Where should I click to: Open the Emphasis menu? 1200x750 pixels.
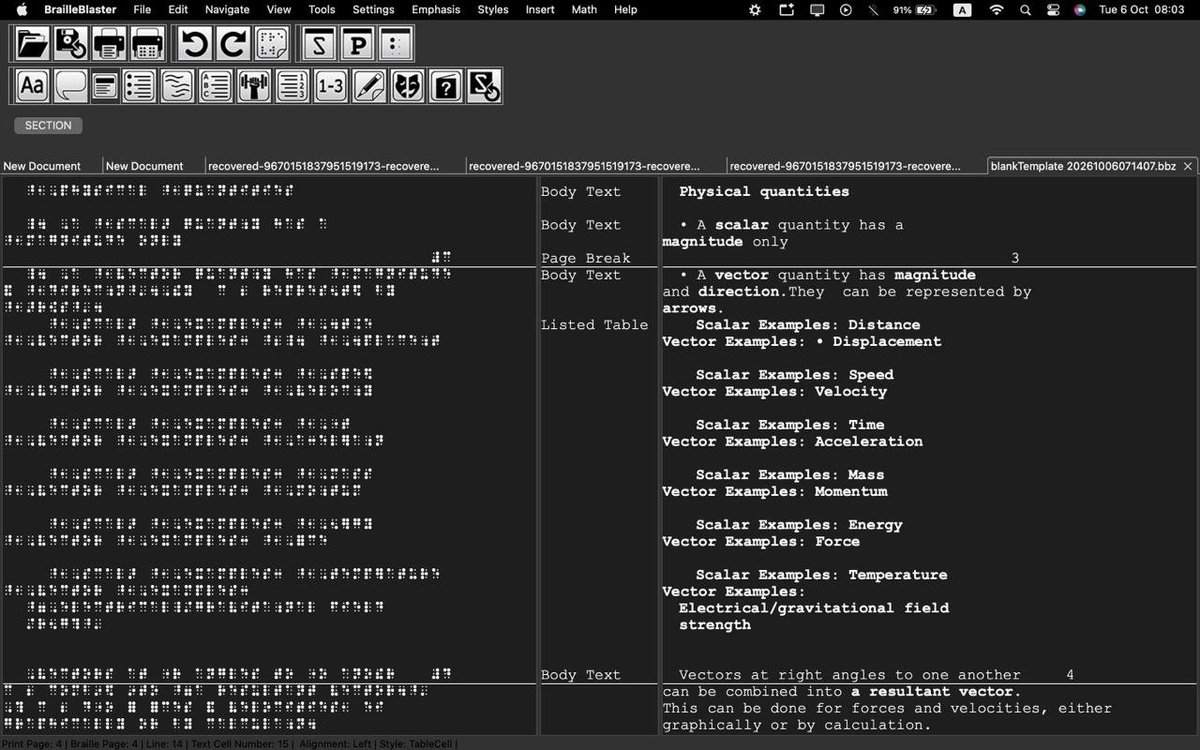tap(436, 9)
